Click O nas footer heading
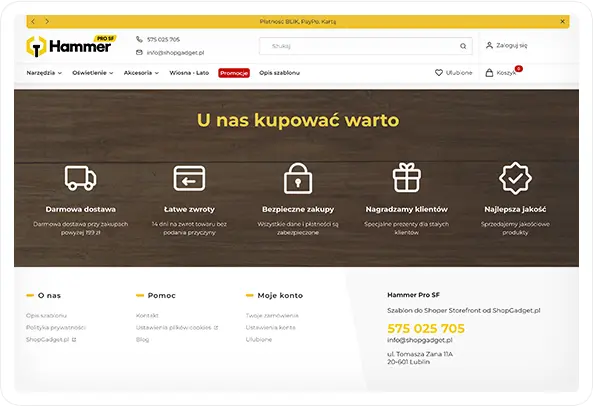Viewport: 593px width, 406px height. coord(49,295)
